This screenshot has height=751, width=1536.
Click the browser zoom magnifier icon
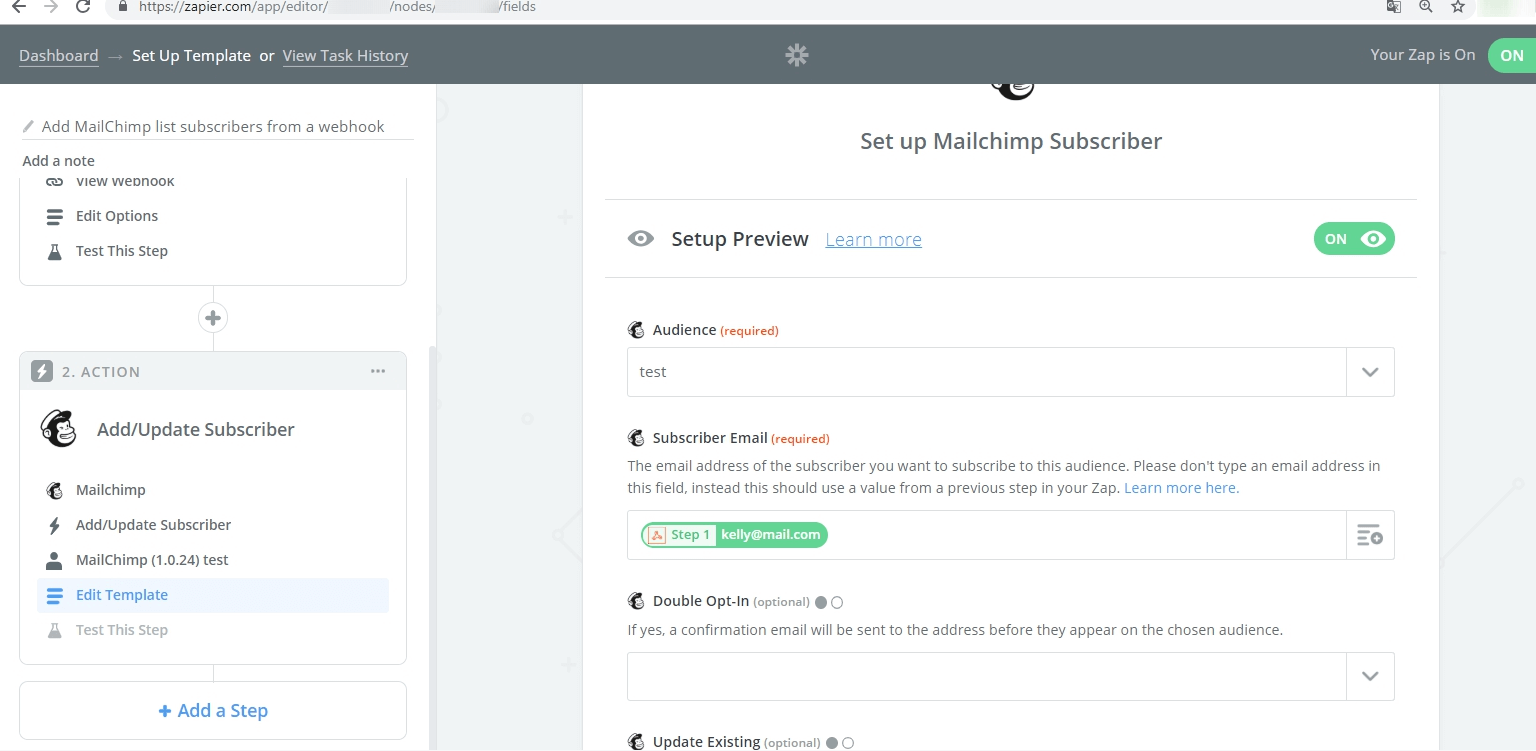point(1426,6)
